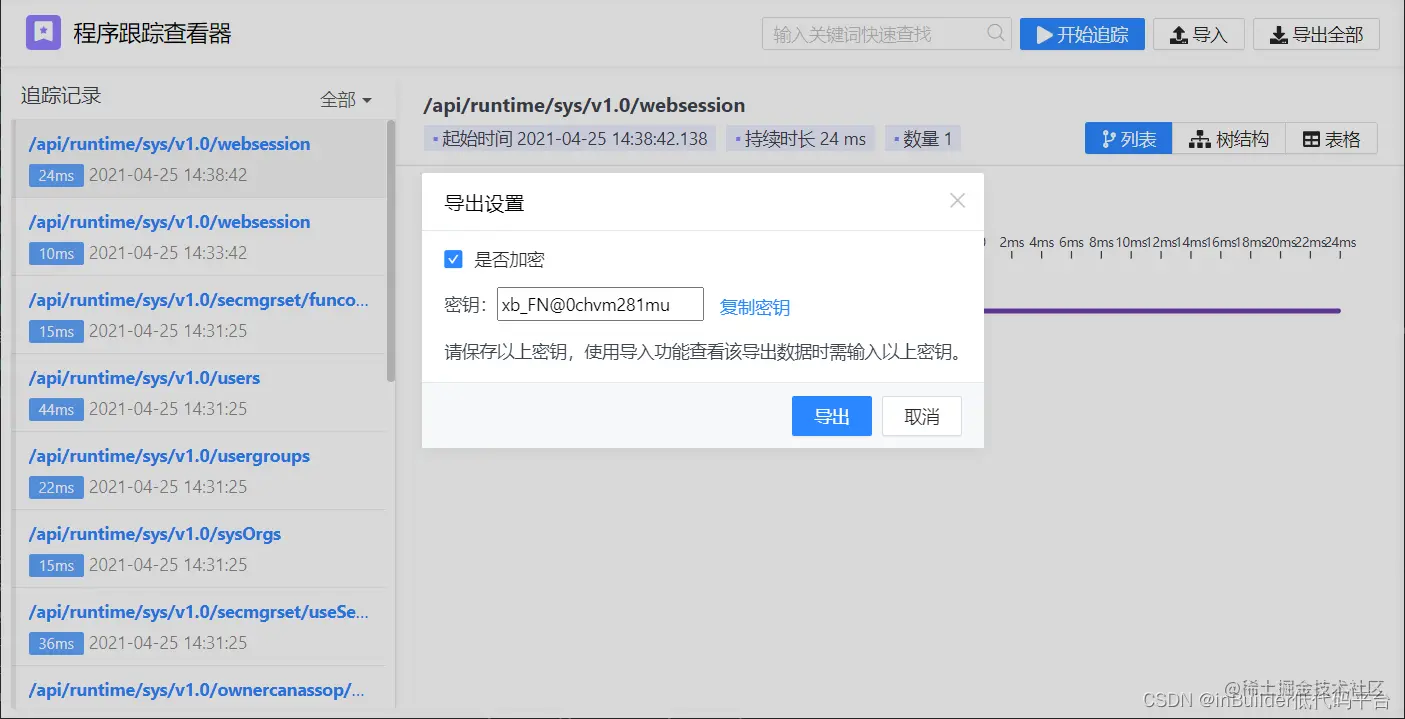Select the play icon on 开始追踪 button
Screen dimensions: 1405x719
point(1044,33)
